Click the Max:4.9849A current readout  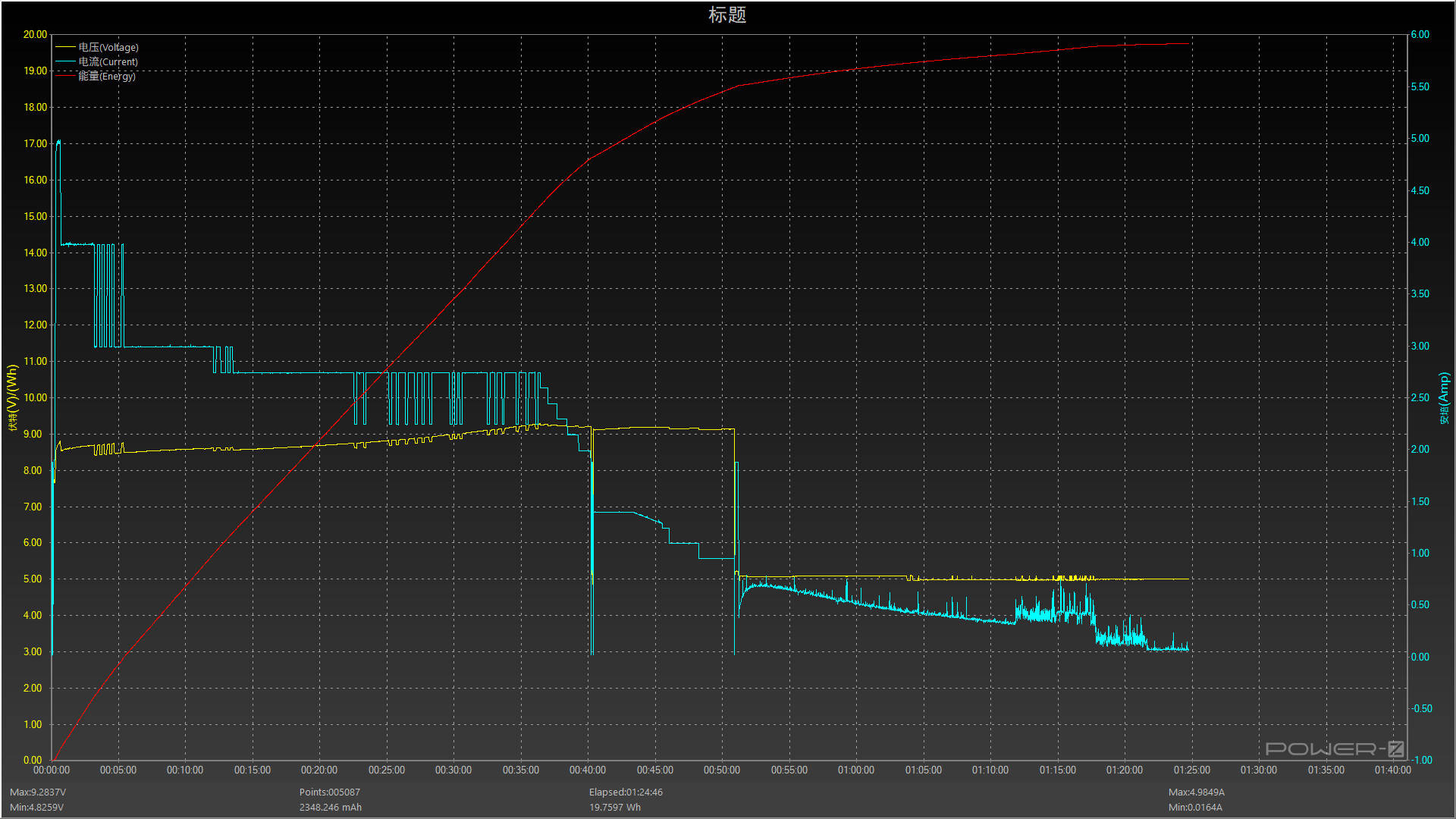[1197, 792]
